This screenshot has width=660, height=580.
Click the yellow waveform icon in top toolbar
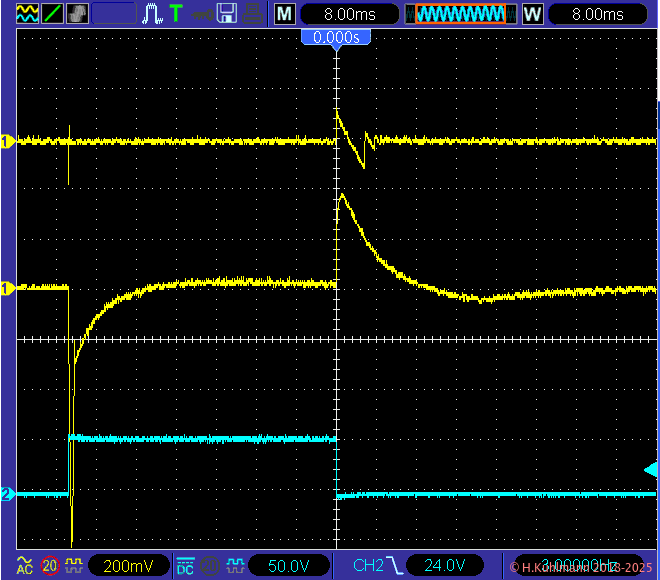tap(28, 14)
